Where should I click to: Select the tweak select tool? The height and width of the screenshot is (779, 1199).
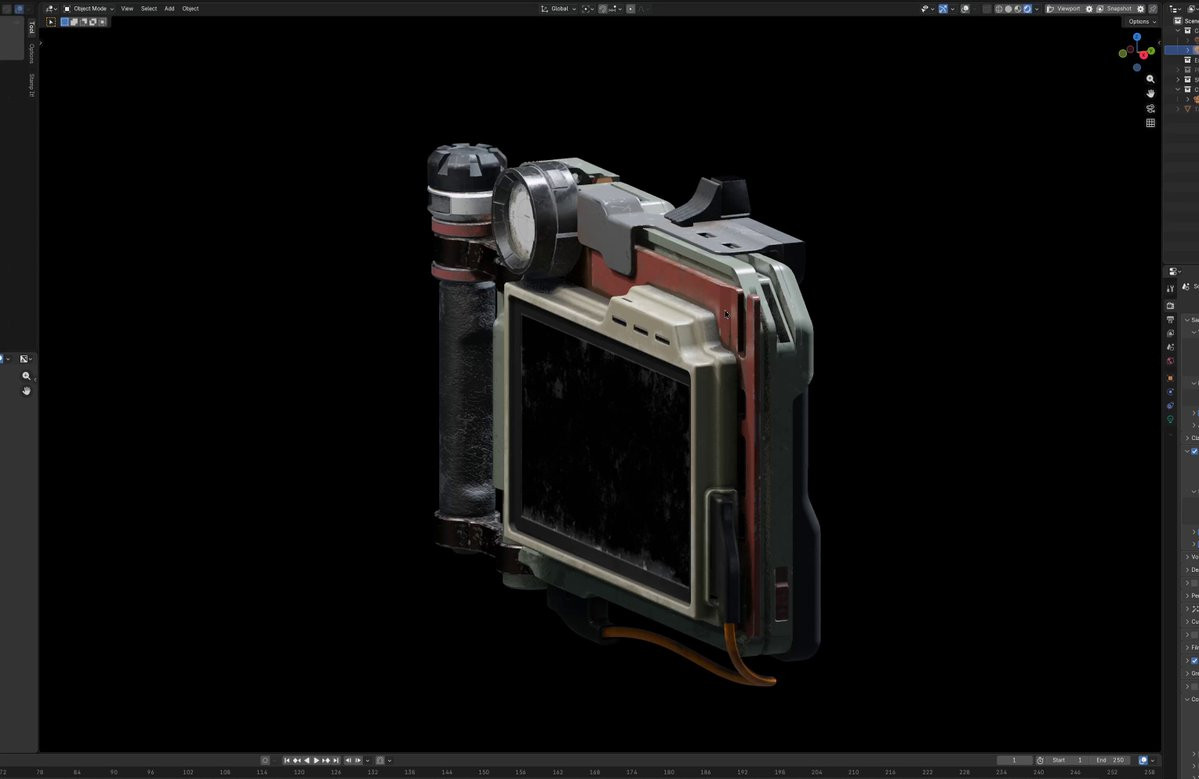tap(50, 21)
